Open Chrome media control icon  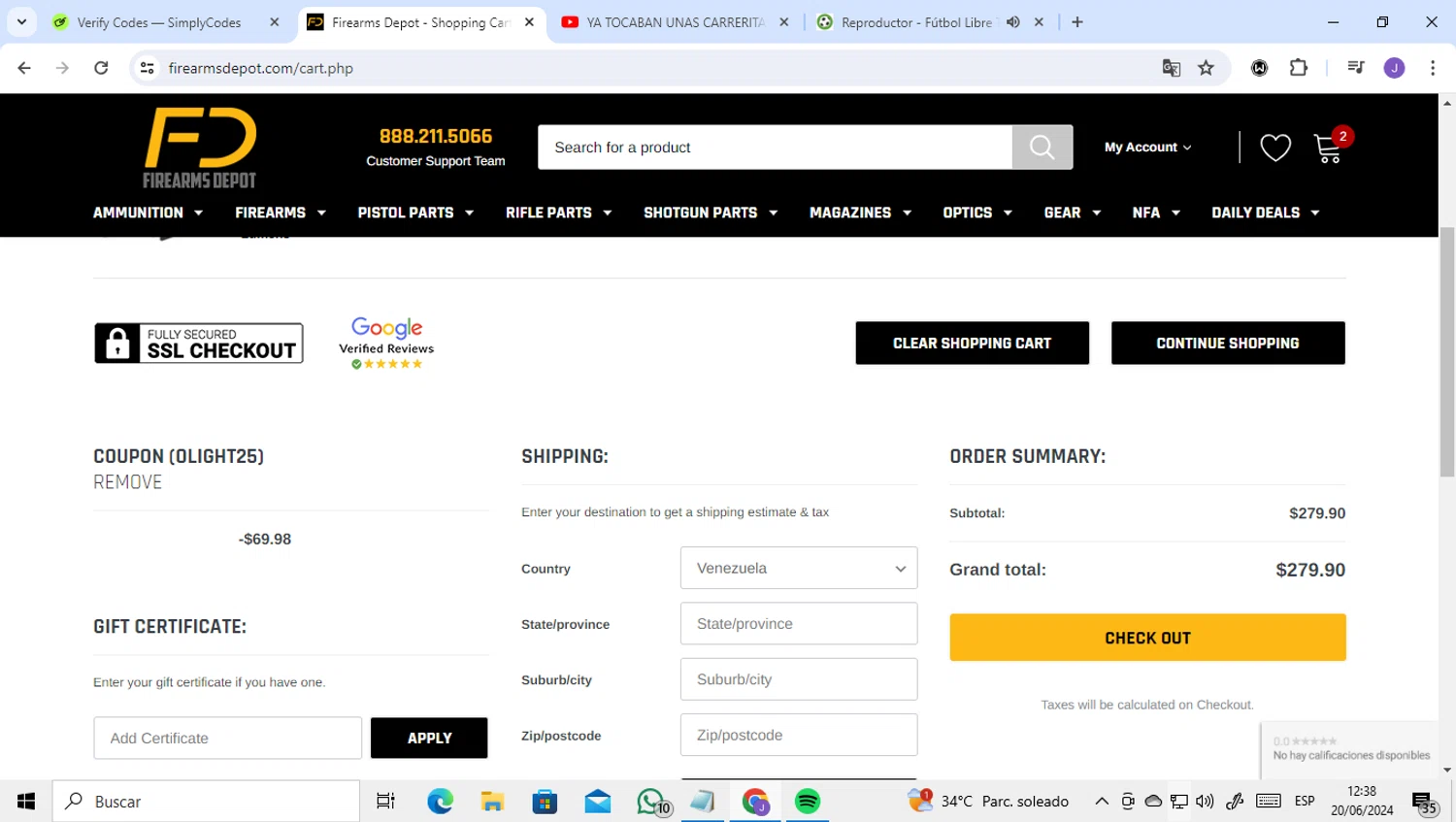coord(1355,68)
